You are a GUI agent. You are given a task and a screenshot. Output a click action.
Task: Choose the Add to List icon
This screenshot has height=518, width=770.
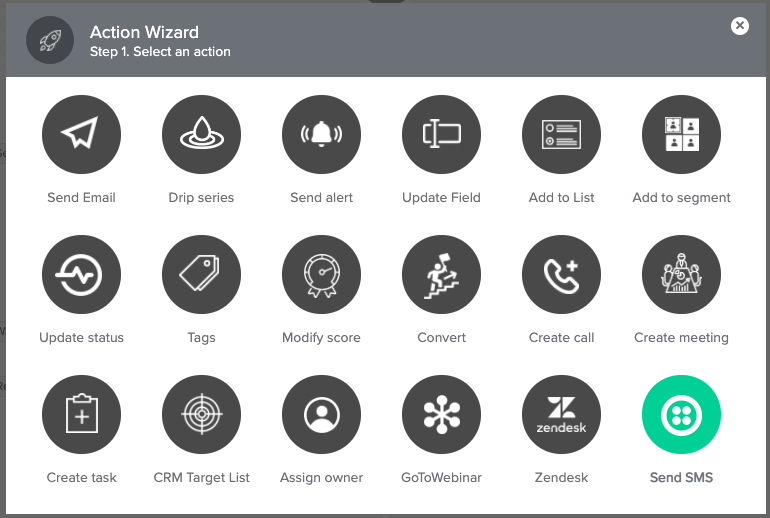[561, 135]
